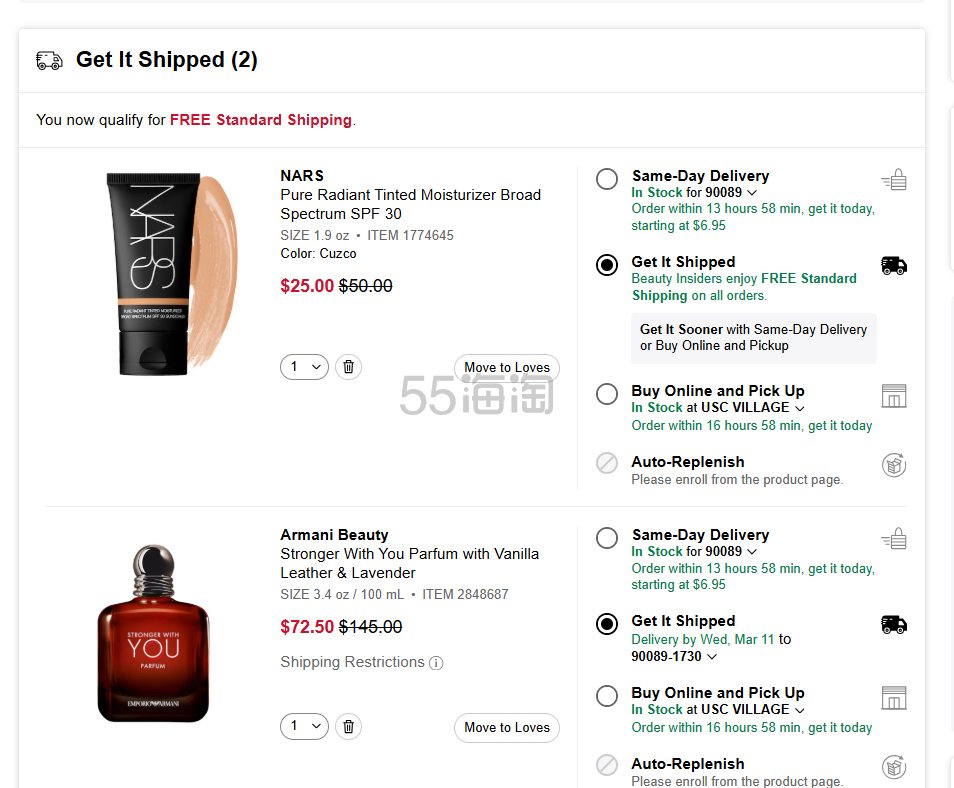This screenshot has height=788, width=954.
Task: Select Same-Day Delivery for the NARS moisturizer
Action: point(607,179)
